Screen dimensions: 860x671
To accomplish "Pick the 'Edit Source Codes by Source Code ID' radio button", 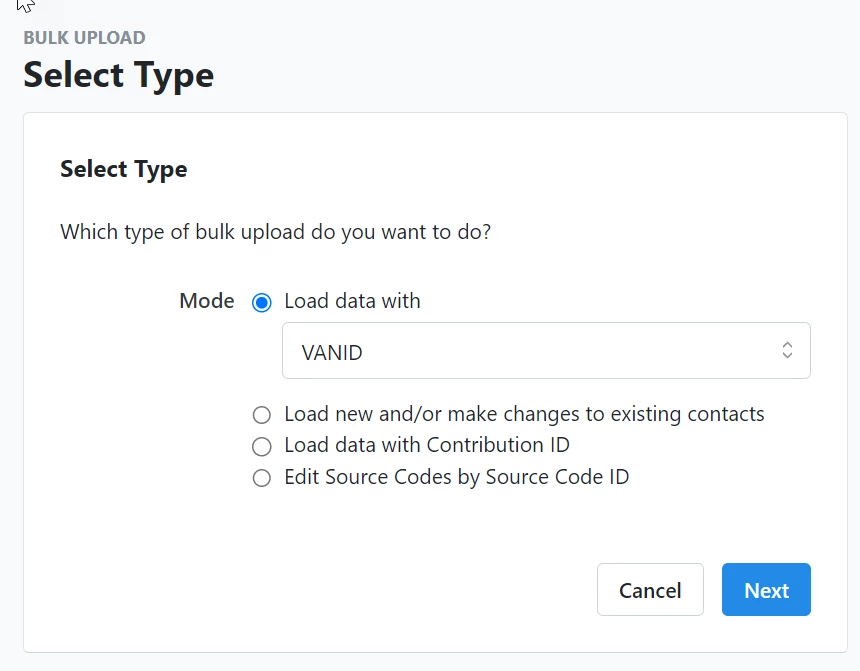I will (x=262, y=478).
